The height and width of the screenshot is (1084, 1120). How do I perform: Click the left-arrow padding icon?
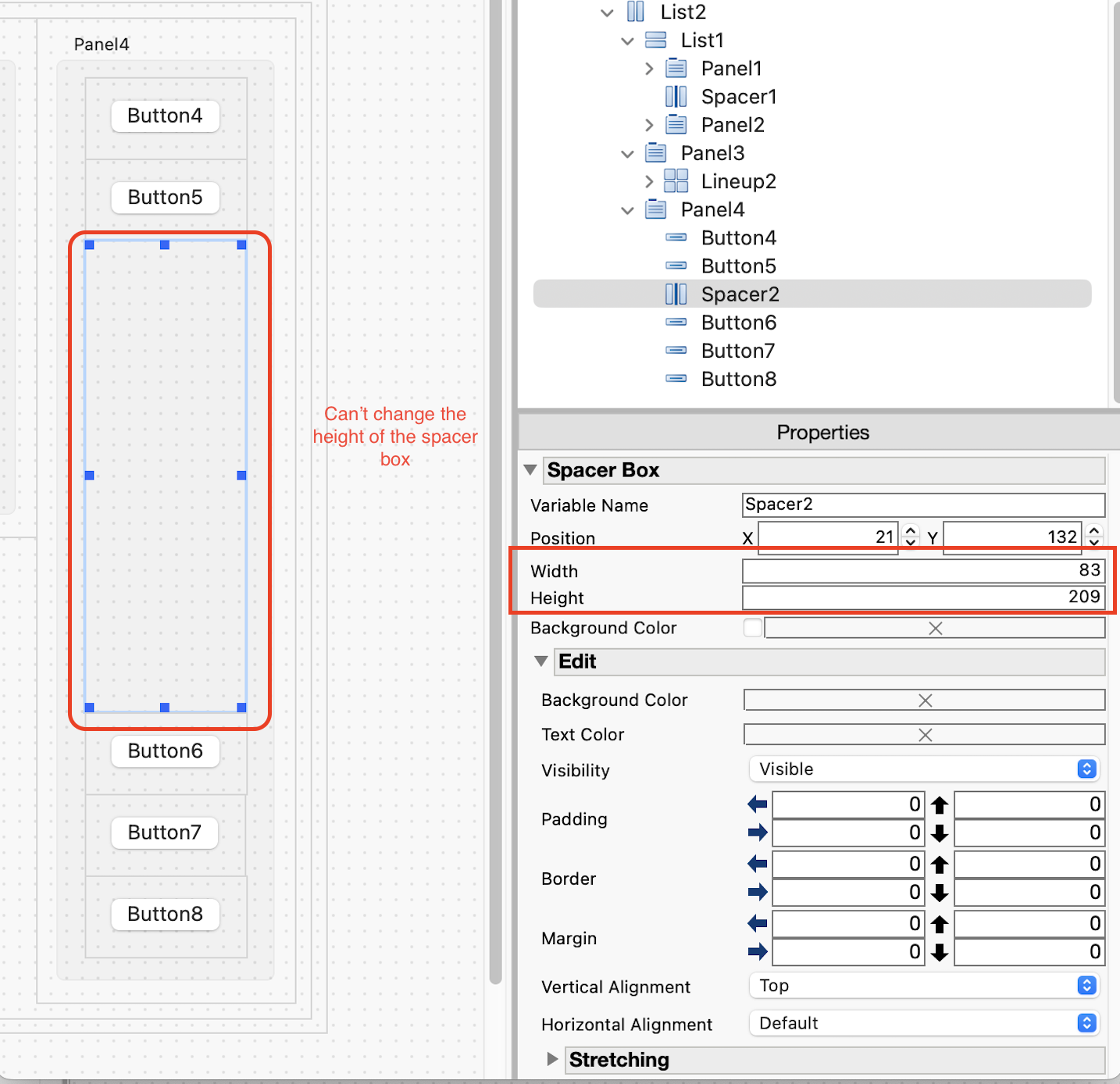756,804
